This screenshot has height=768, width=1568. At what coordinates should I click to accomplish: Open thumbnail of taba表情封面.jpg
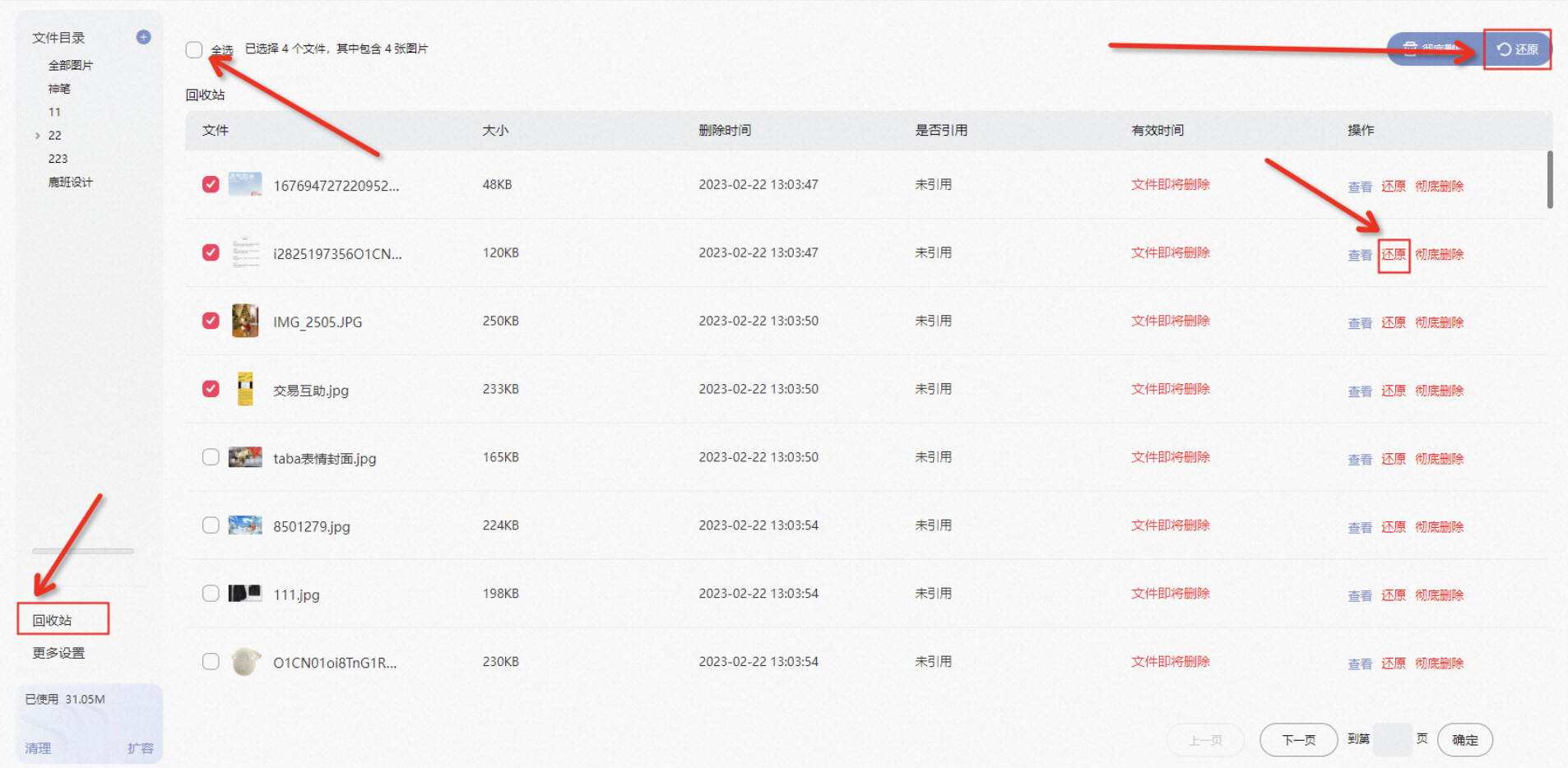click(245, 457)
